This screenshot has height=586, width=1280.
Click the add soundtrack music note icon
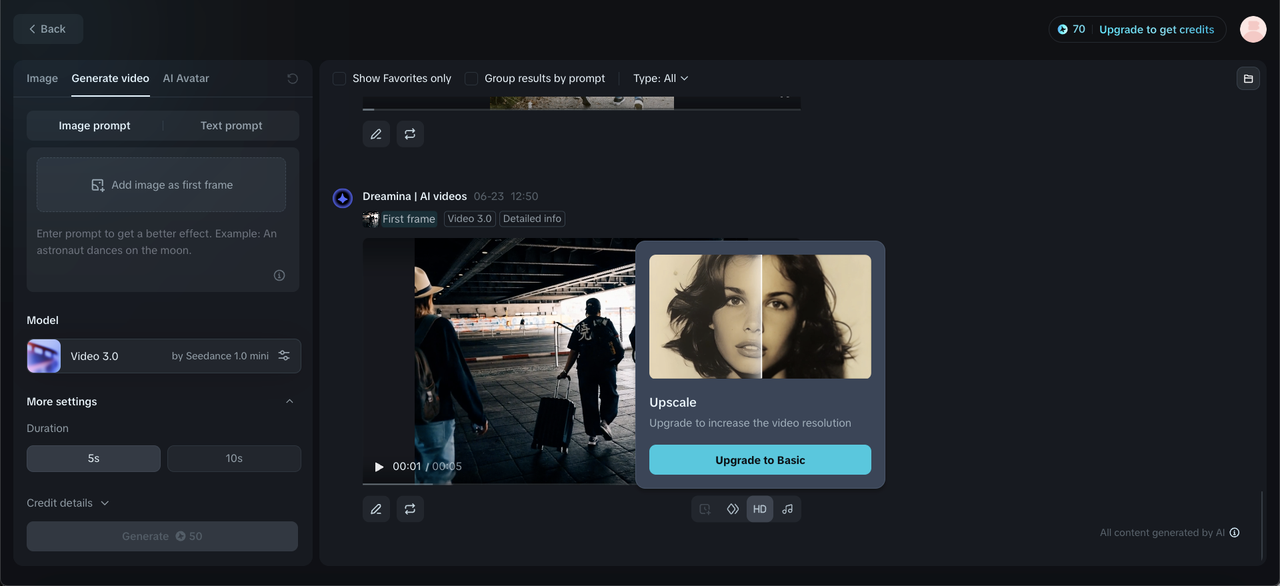point(787,509)
